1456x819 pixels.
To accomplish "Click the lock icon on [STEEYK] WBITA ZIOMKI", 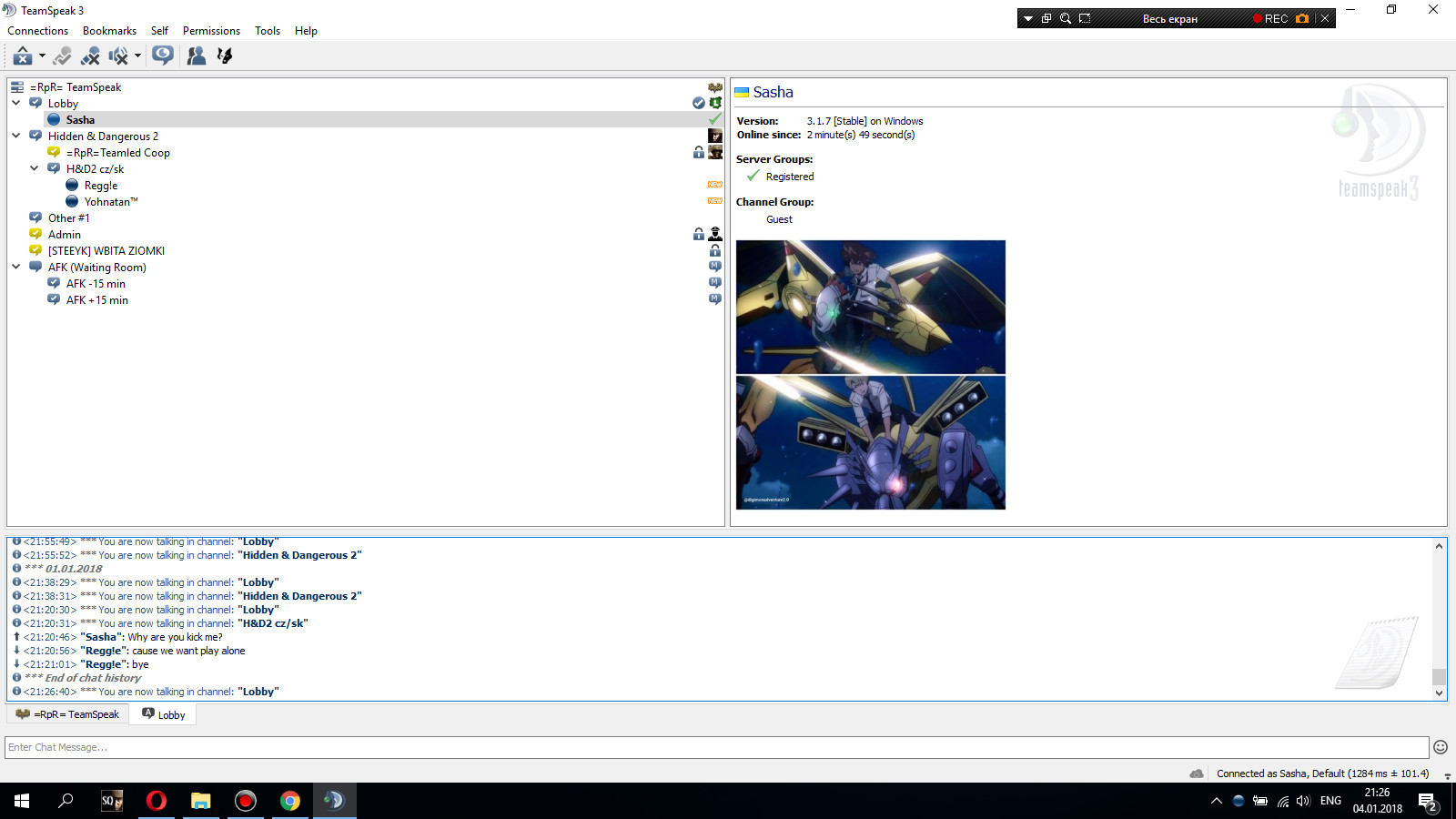I will 715,250.
